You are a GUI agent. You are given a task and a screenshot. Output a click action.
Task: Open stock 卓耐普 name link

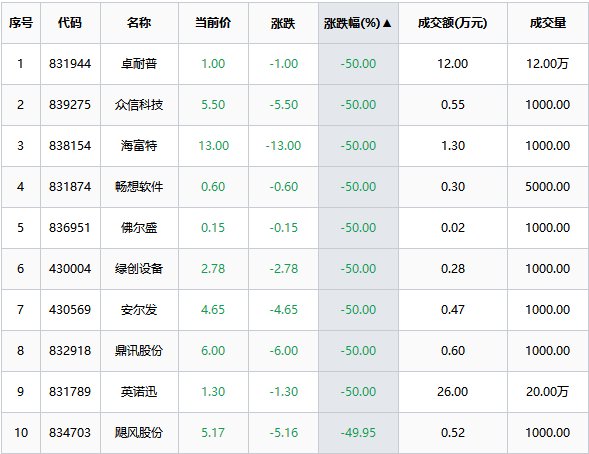(x=139, y=64)
